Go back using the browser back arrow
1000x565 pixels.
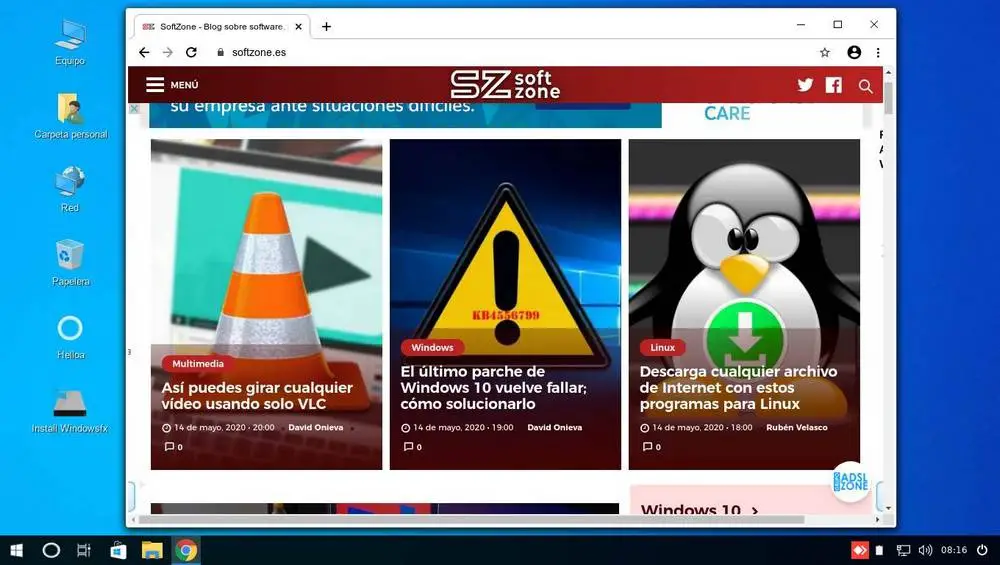click(144, 52)
